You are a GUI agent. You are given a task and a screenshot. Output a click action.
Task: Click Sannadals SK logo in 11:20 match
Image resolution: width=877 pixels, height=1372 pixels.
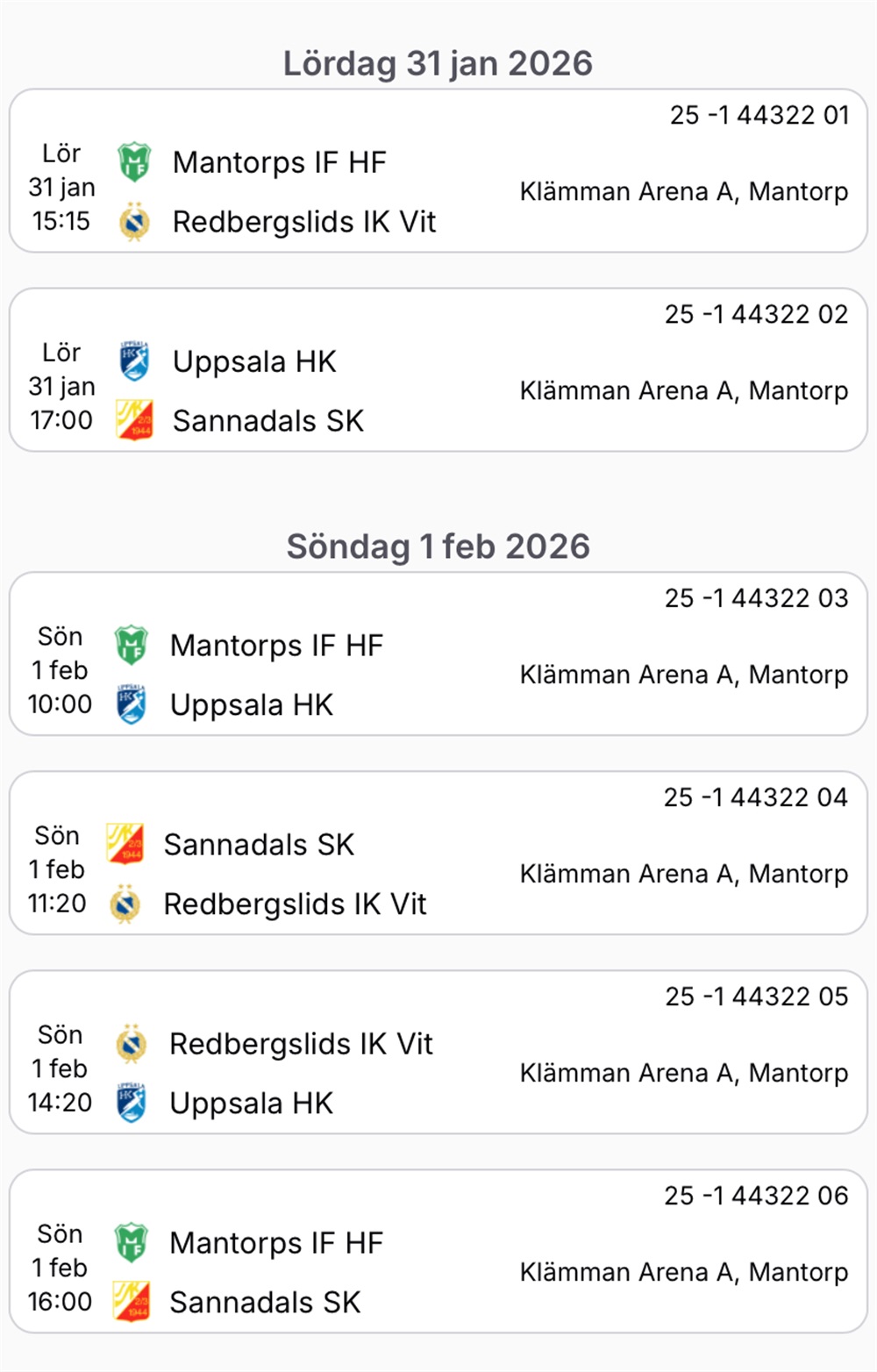[125, 844]
